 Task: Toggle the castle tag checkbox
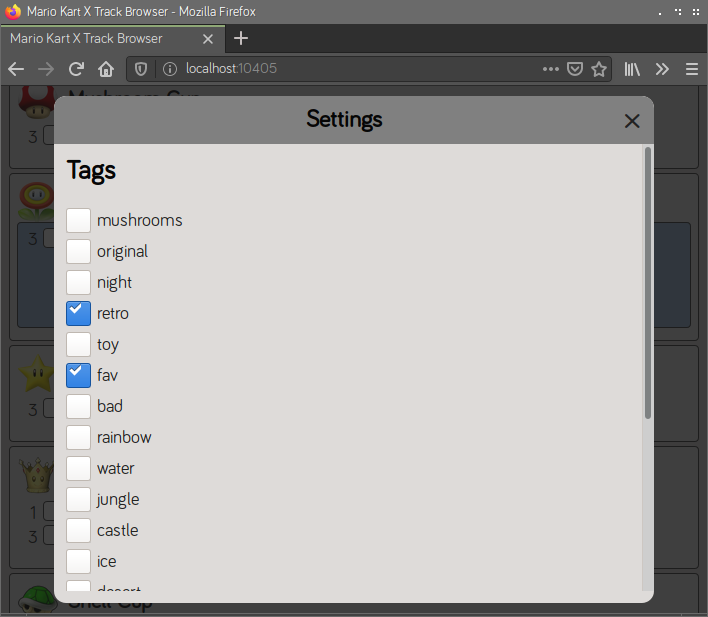click(79, 530)
